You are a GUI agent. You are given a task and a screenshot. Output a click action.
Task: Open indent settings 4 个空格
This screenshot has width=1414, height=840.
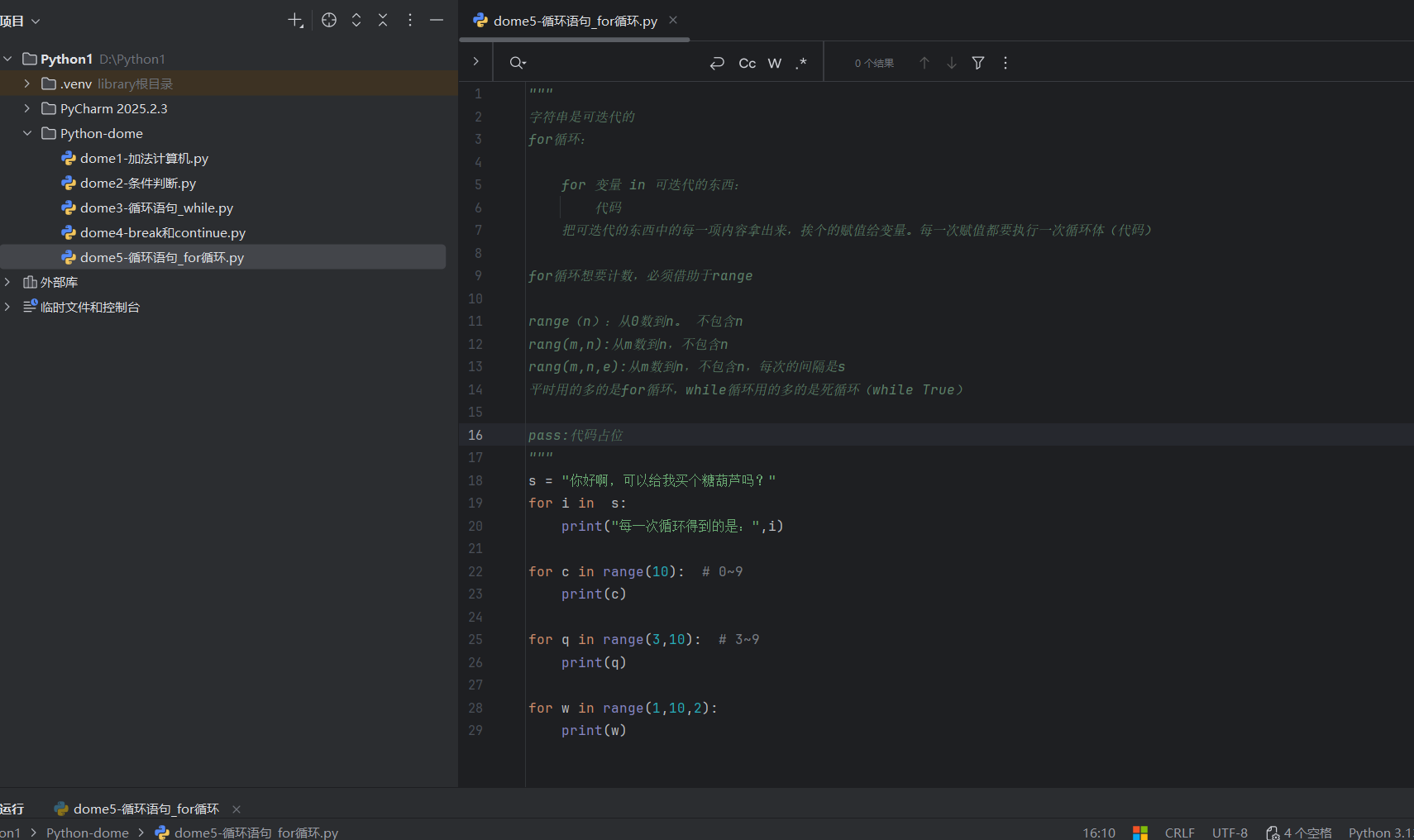(x=1308, y=833)
